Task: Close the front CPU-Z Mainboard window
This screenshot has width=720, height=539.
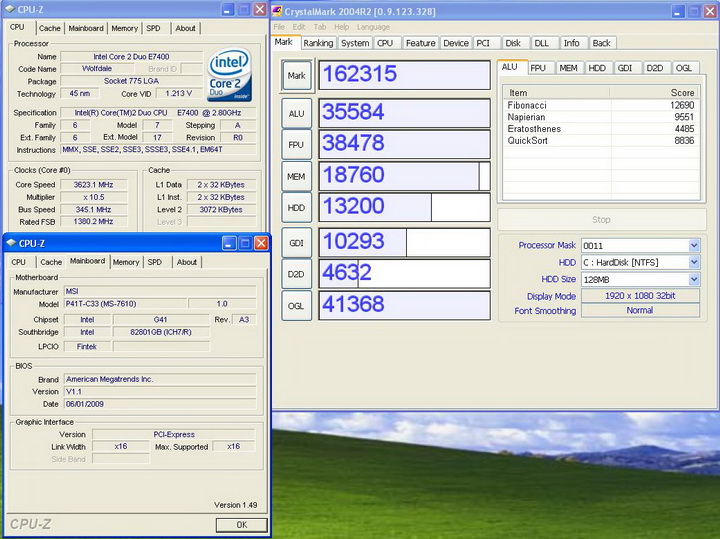Action: pyautogui.click(x=261, y=243)
